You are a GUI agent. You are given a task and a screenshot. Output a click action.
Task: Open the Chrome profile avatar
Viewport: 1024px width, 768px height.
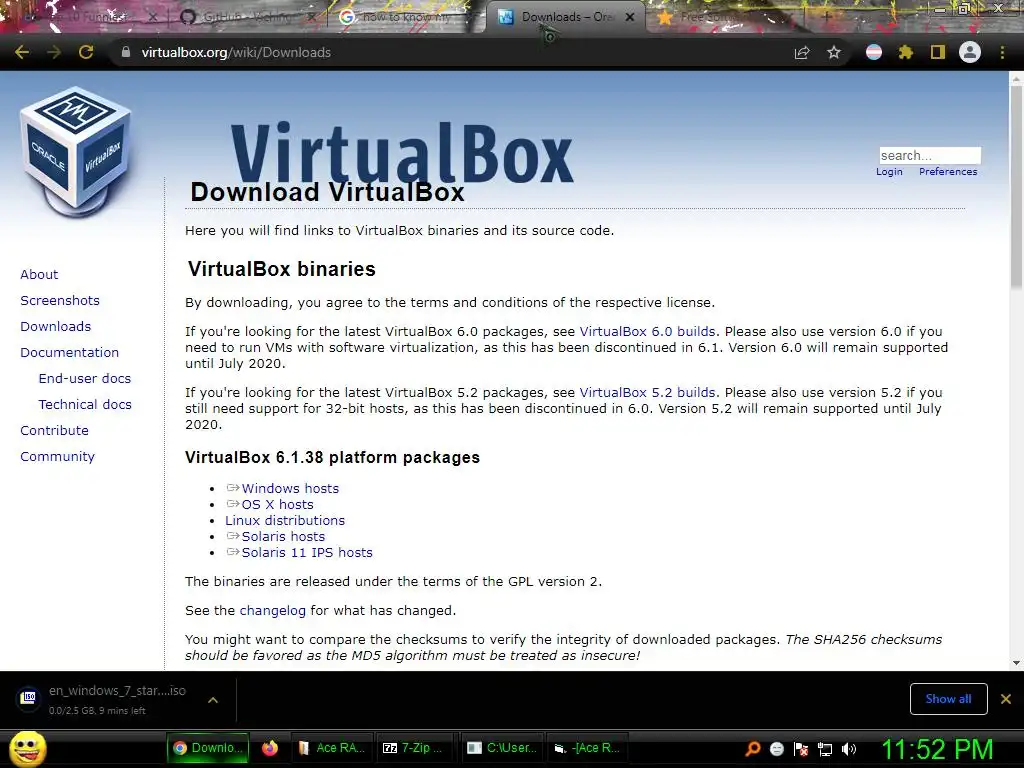pyautogui.click(x=970, y=52)
